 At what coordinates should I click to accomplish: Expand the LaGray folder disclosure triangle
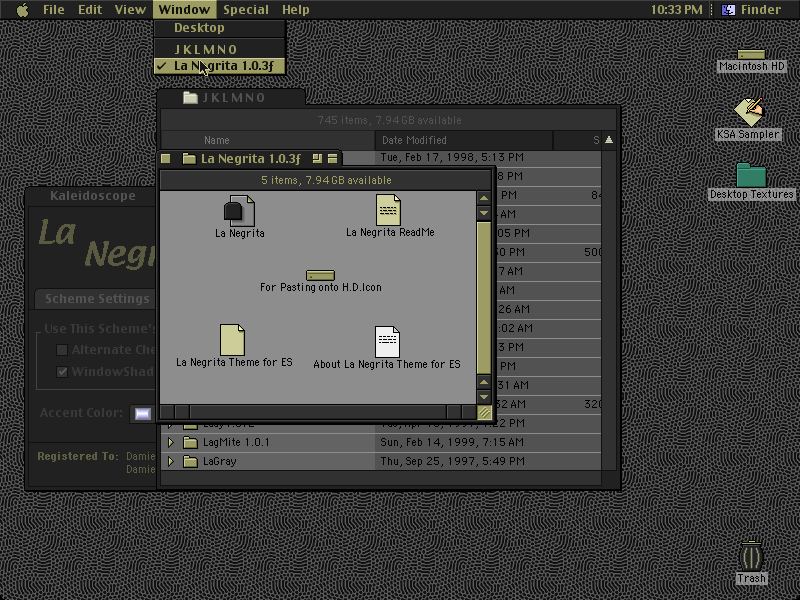point(171,461)
